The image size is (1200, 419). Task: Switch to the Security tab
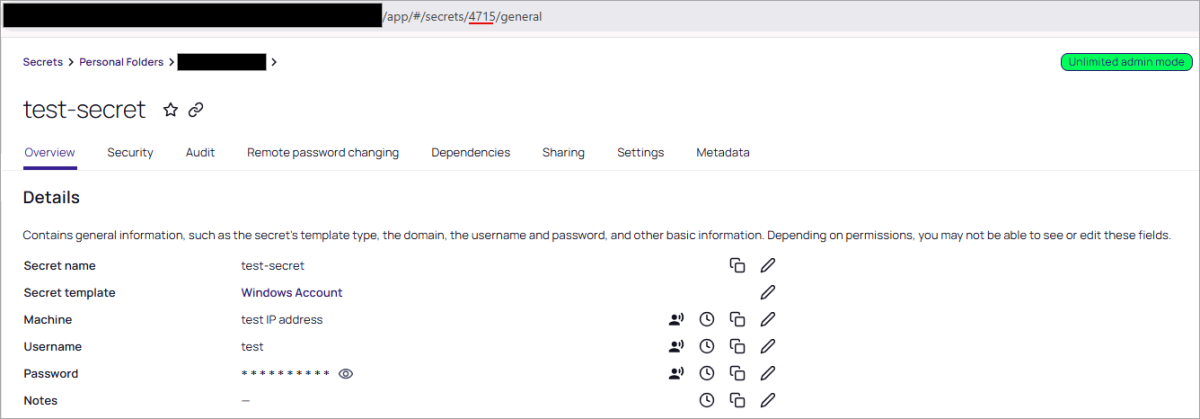point(130,153)
